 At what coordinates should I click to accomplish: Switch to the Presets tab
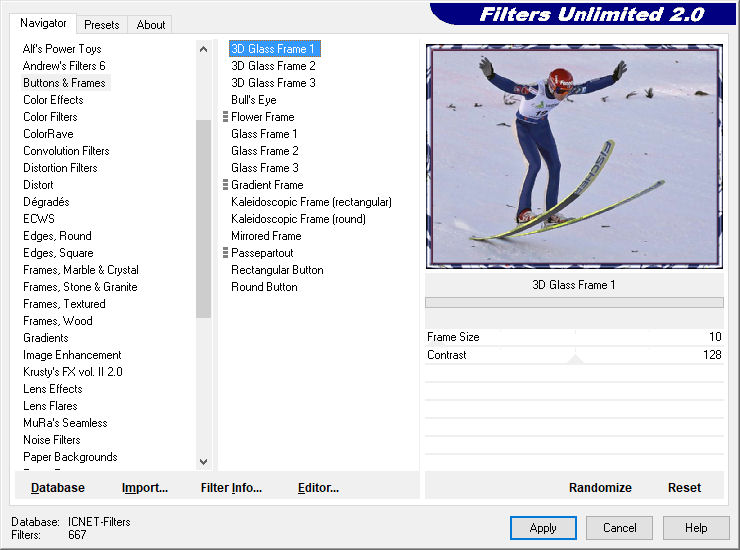[101, 25]
